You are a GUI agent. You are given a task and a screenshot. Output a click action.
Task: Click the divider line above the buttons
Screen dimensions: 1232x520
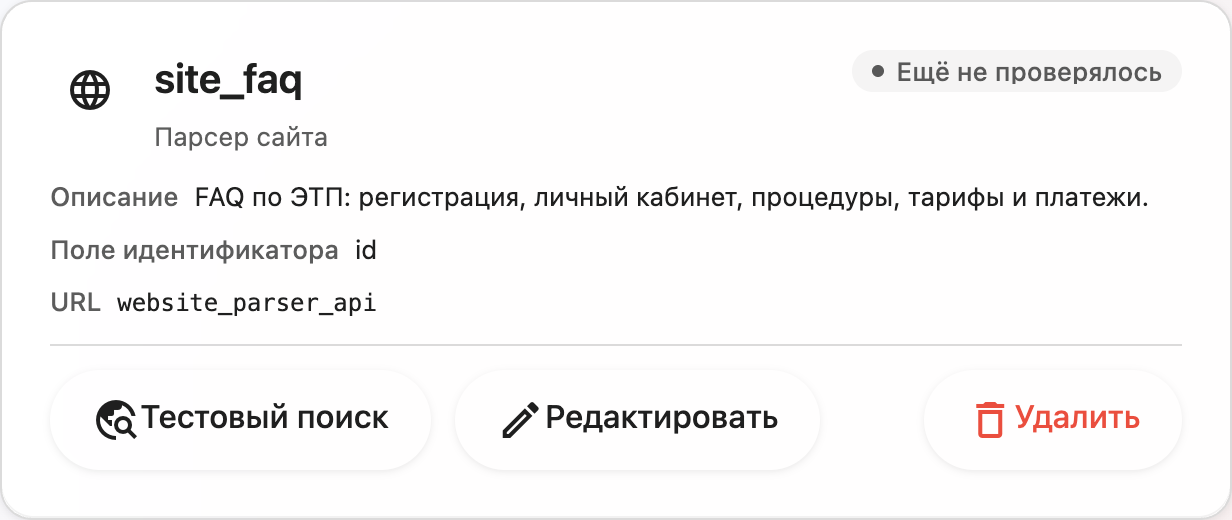coord(616,345)
